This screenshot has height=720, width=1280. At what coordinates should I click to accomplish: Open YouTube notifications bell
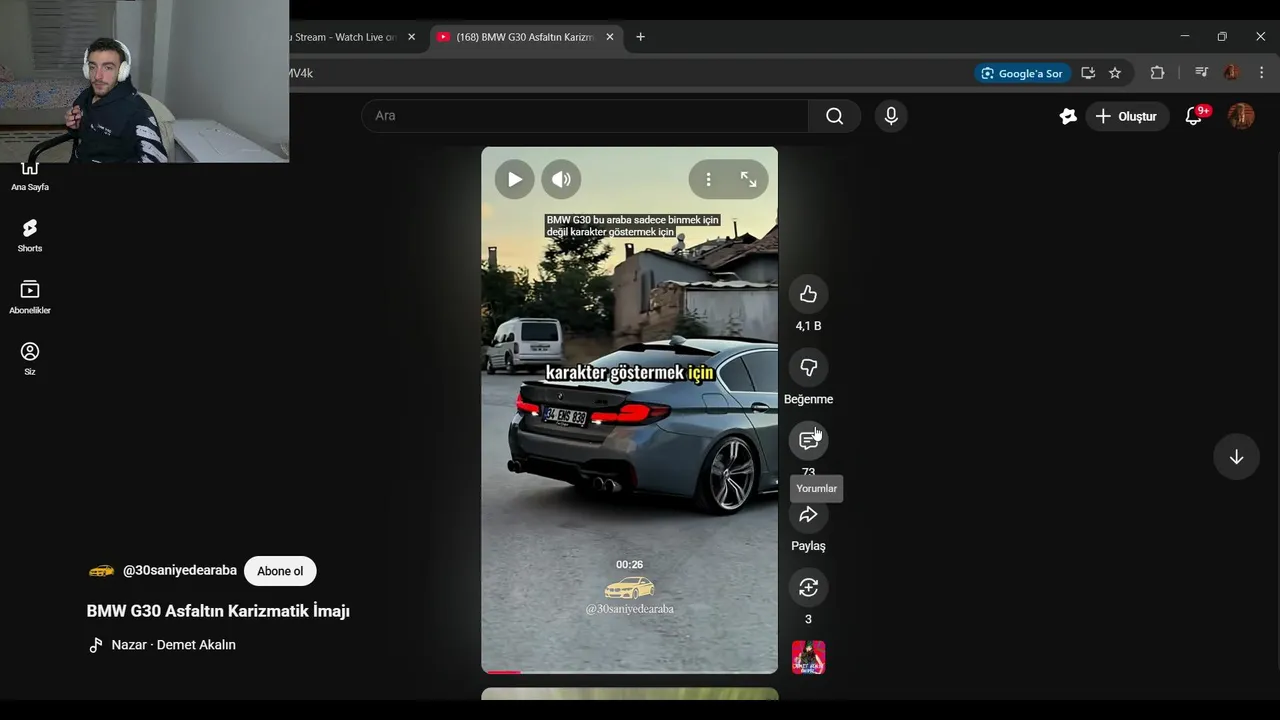pos(1193,116)
